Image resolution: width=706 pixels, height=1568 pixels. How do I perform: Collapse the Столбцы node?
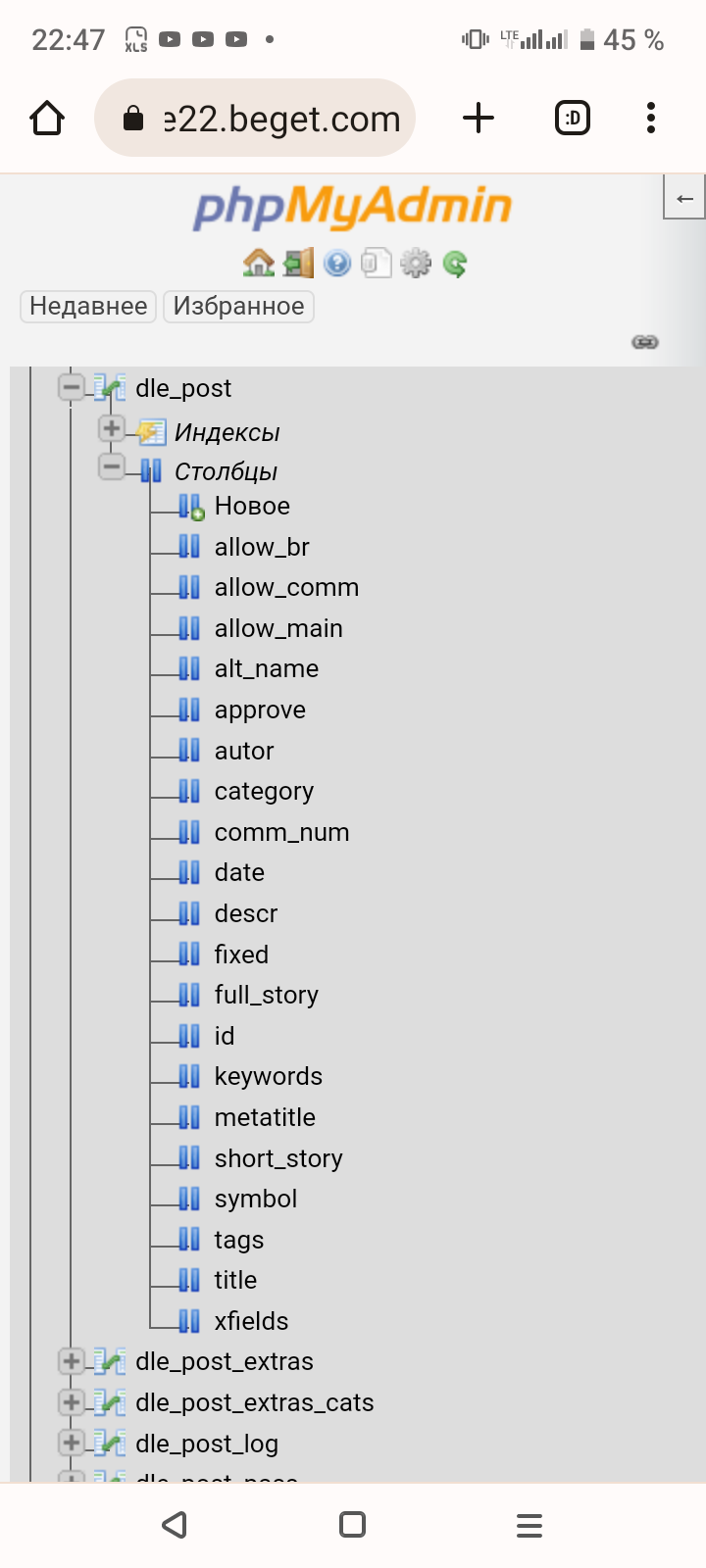tap(112, 467)
